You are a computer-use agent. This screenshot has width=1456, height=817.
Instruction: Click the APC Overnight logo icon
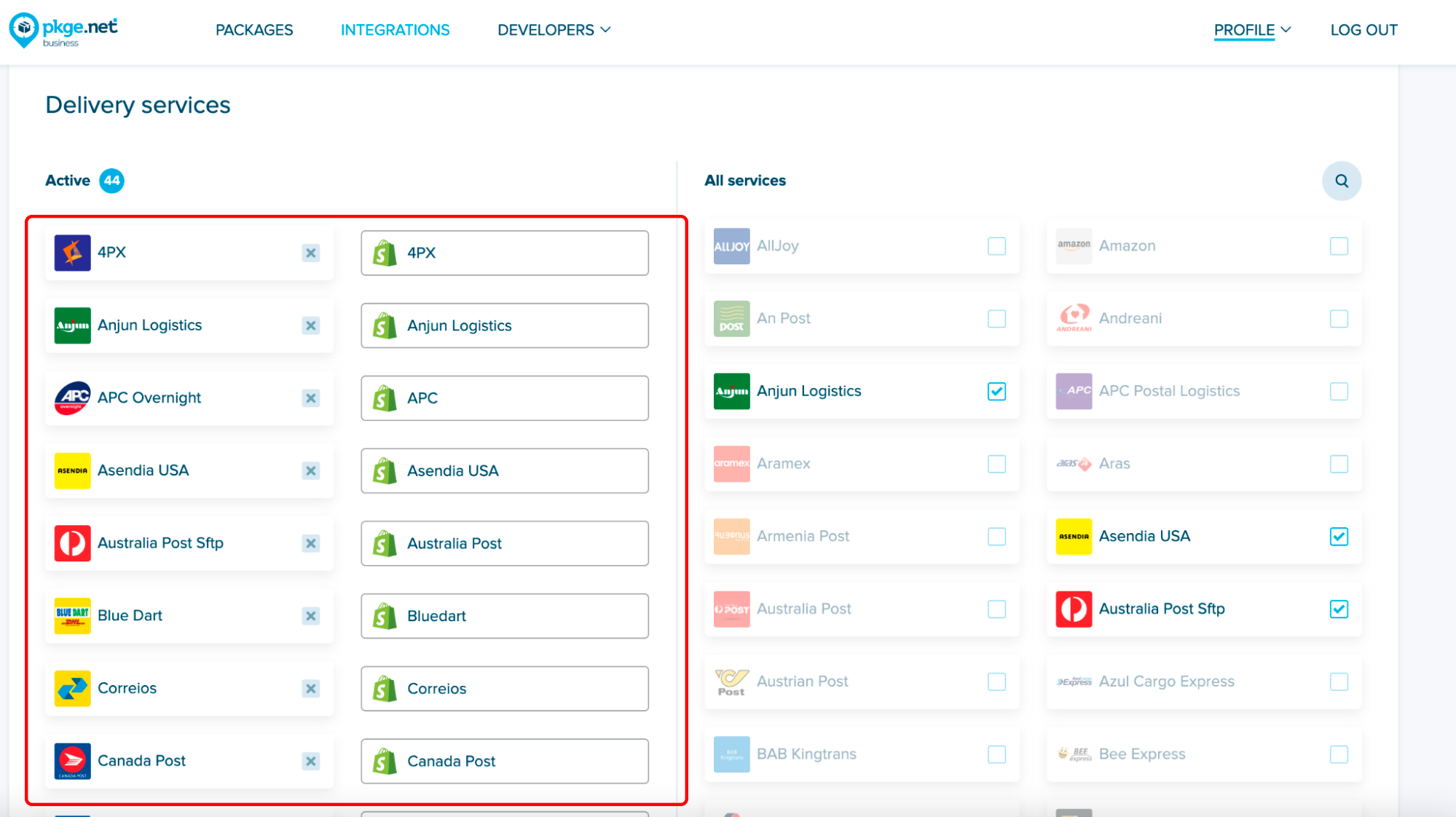pyautogui.click(x=72, y=398)
